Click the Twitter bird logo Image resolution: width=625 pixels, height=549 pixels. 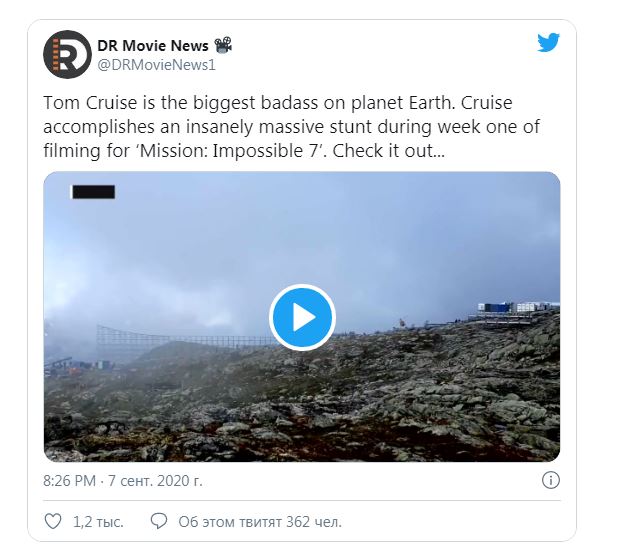(548, 43)
